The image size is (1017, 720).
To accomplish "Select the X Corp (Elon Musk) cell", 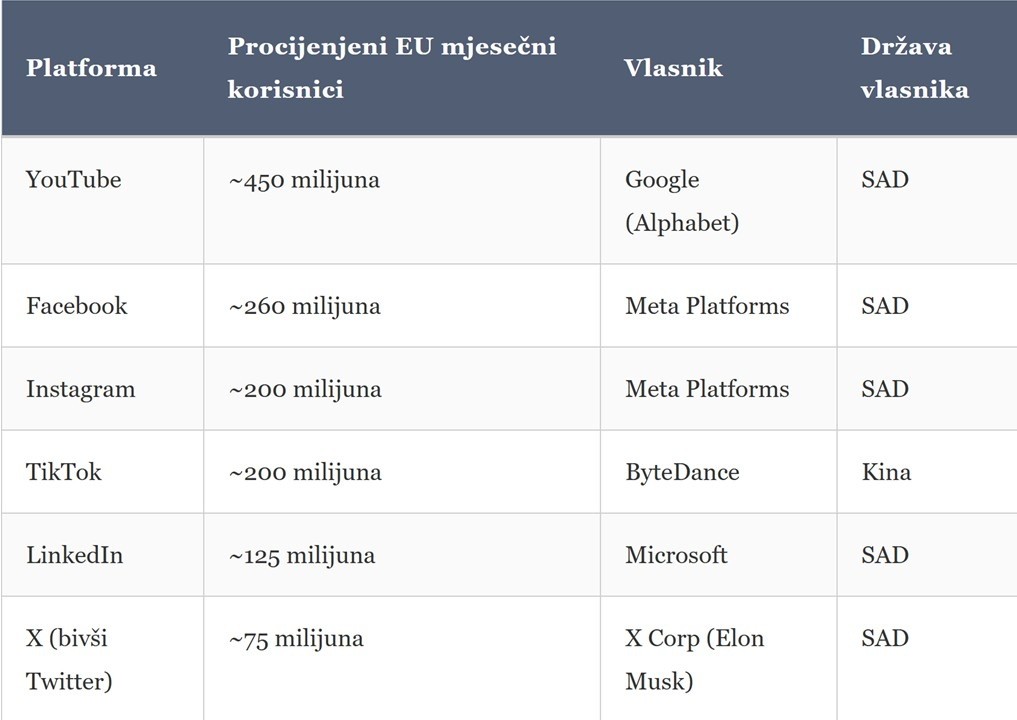I will coord(694,659).
